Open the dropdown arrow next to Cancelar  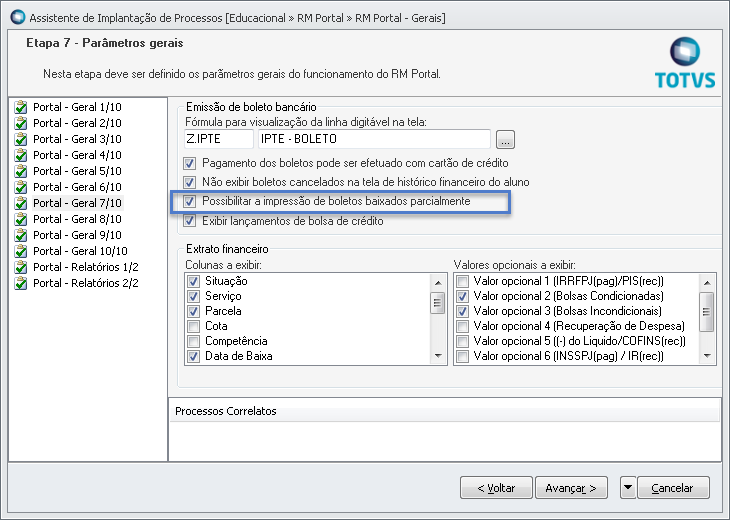click(x=627, y=488)
